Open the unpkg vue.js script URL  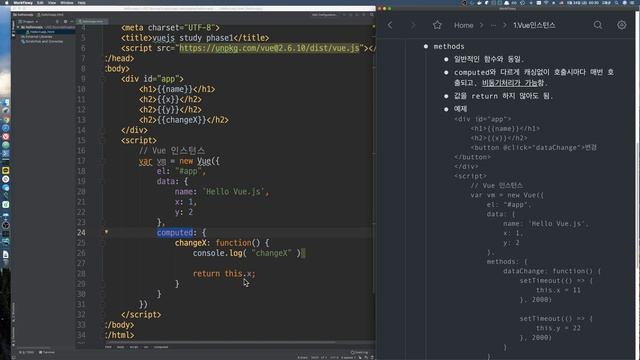point(269,48)
